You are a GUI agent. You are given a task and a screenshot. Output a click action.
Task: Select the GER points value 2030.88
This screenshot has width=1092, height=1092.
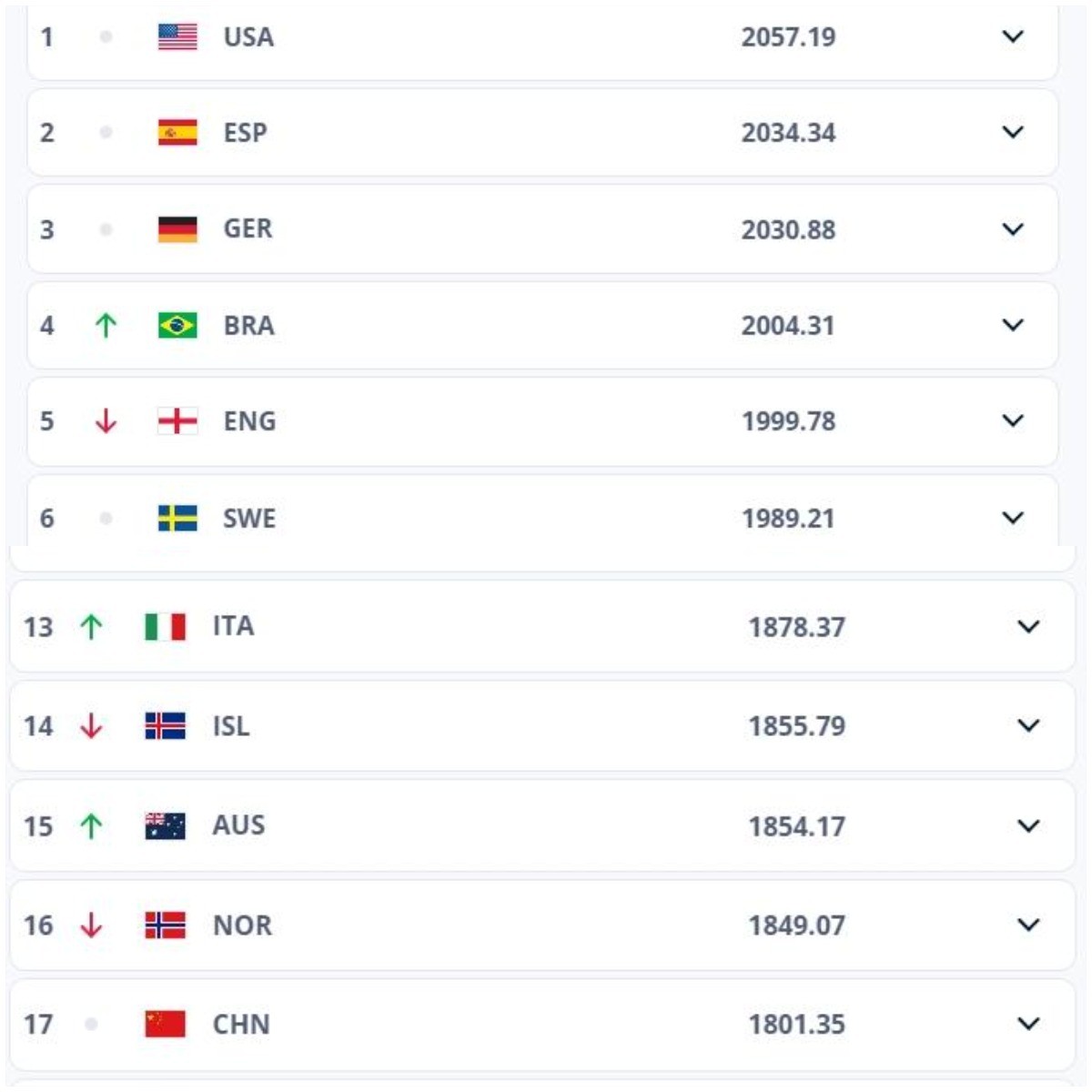tap(788, 229)
